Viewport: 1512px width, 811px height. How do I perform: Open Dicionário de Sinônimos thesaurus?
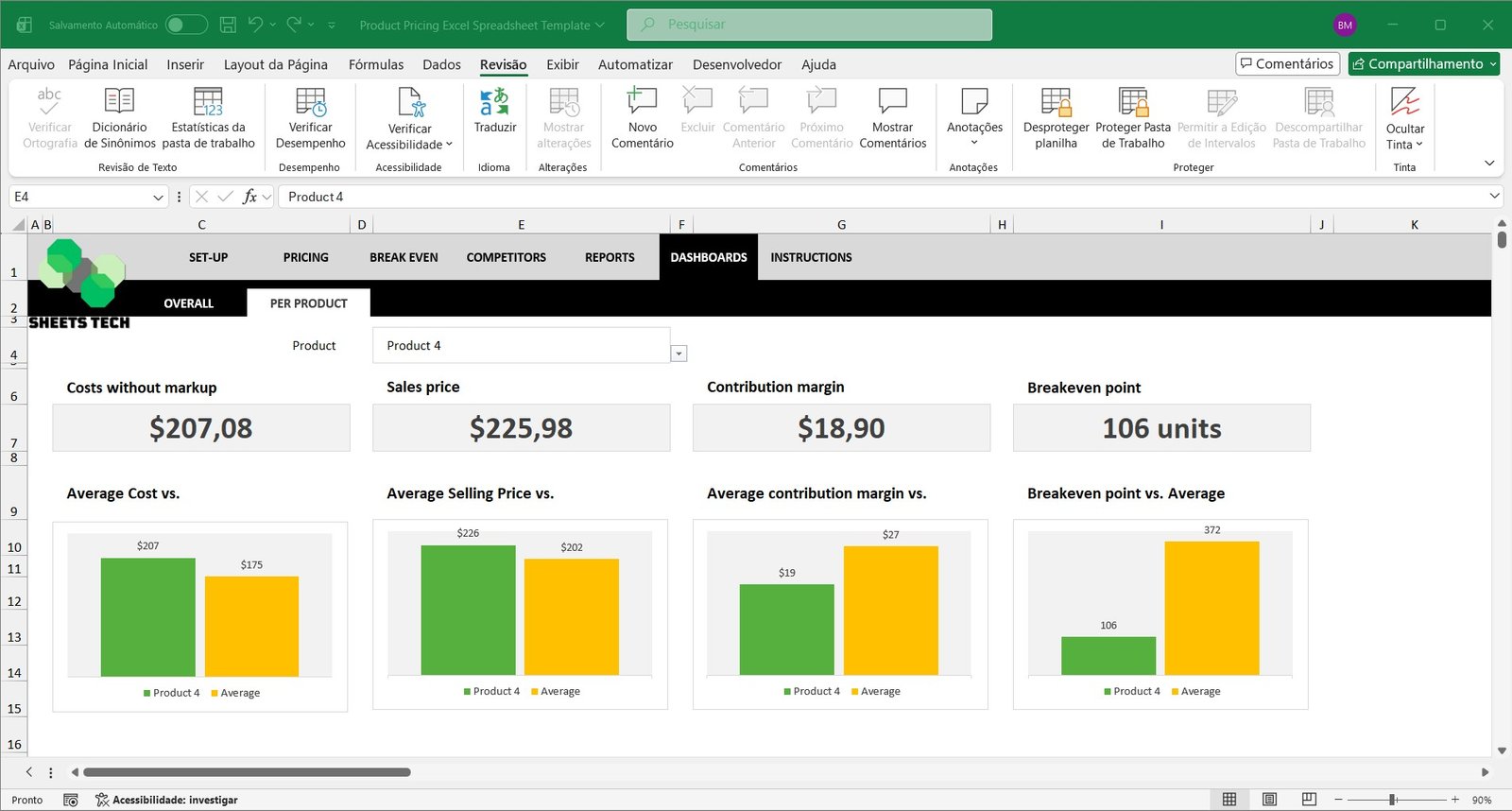click(120, 118)
